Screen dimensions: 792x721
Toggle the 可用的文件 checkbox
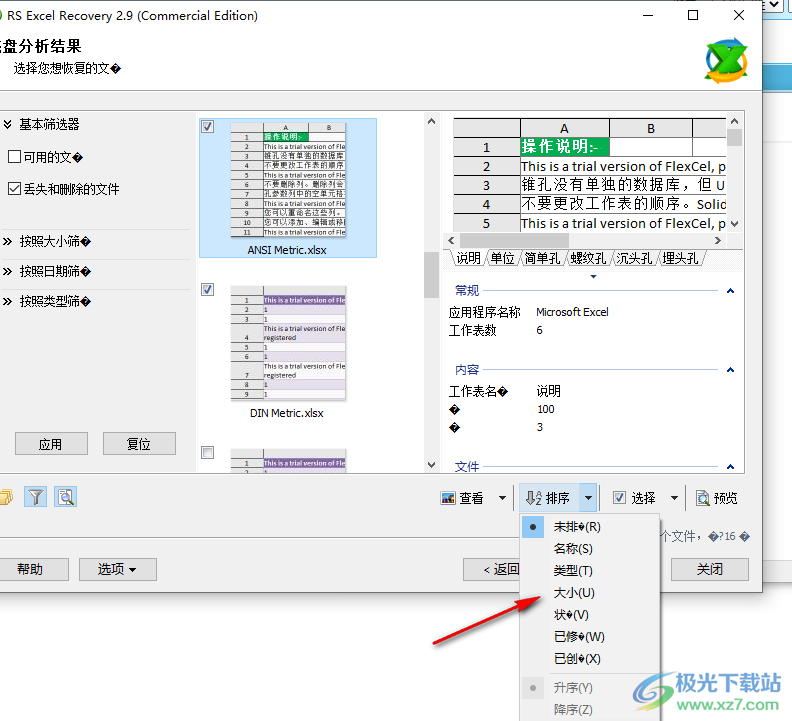click(15, 157)
